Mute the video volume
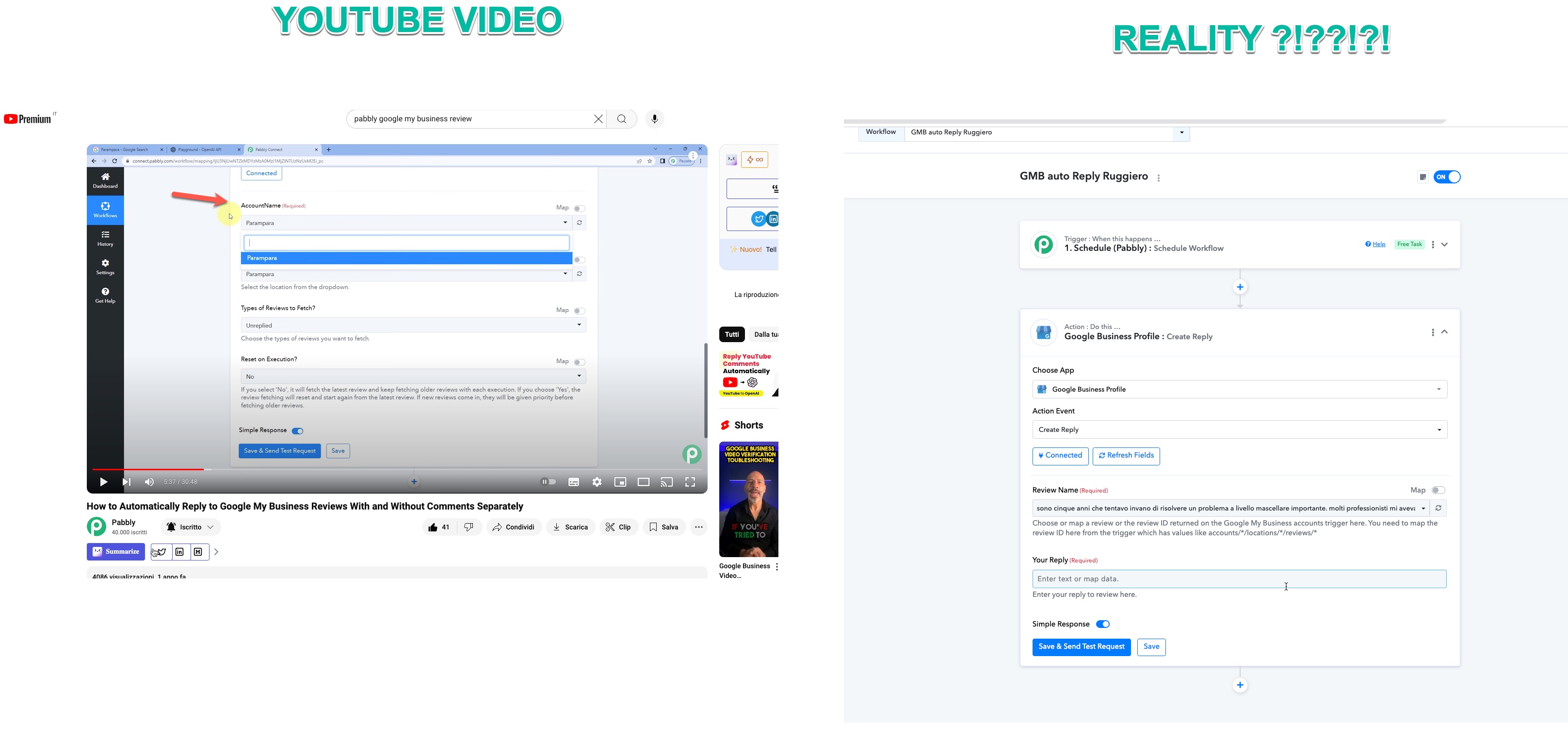The width and height of the screenshot is (1568, 742). pyautogui.click(x=149, y=482)
